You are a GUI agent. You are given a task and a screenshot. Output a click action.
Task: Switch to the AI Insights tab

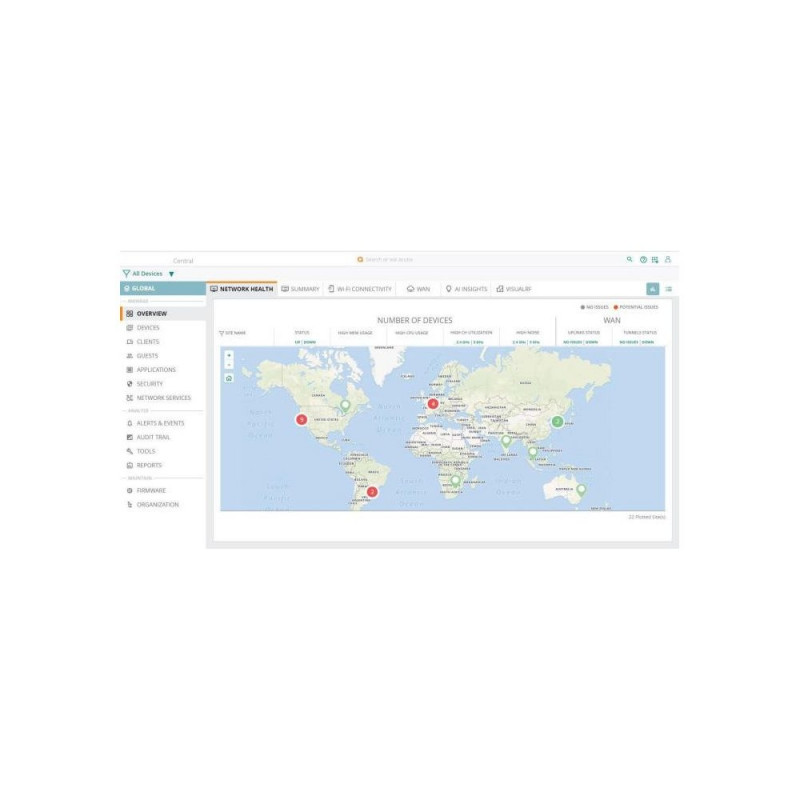(466, 289)
